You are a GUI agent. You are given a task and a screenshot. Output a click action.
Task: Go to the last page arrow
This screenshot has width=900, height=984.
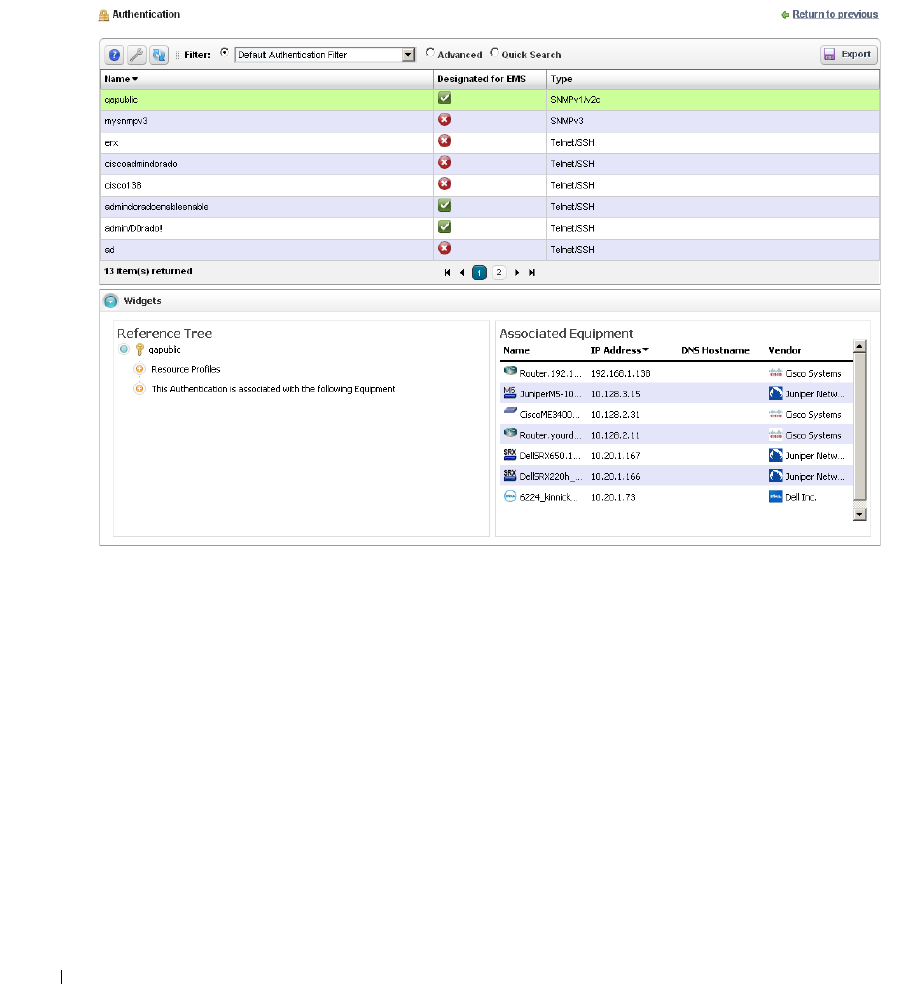click(x=532, y=272)
